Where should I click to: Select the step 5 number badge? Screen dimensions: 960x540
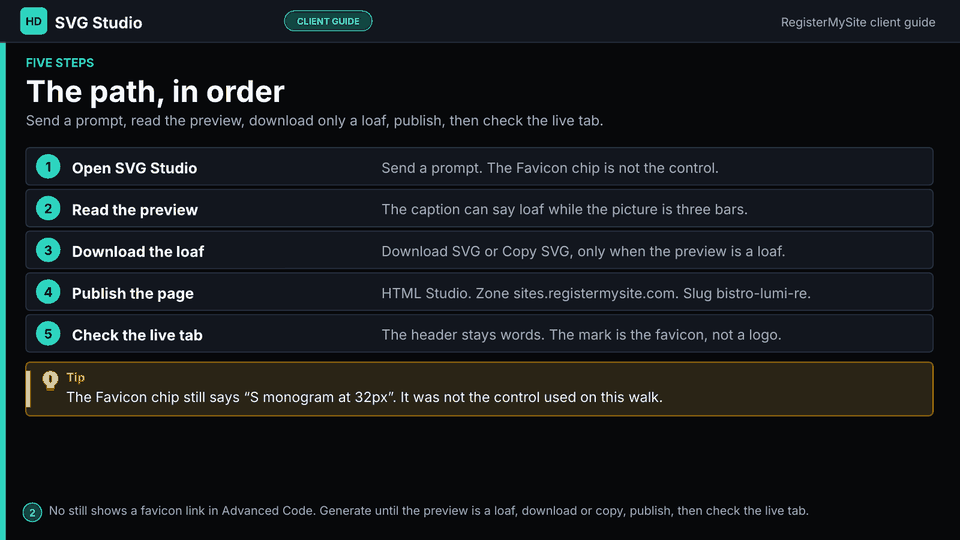click(48, 334)
